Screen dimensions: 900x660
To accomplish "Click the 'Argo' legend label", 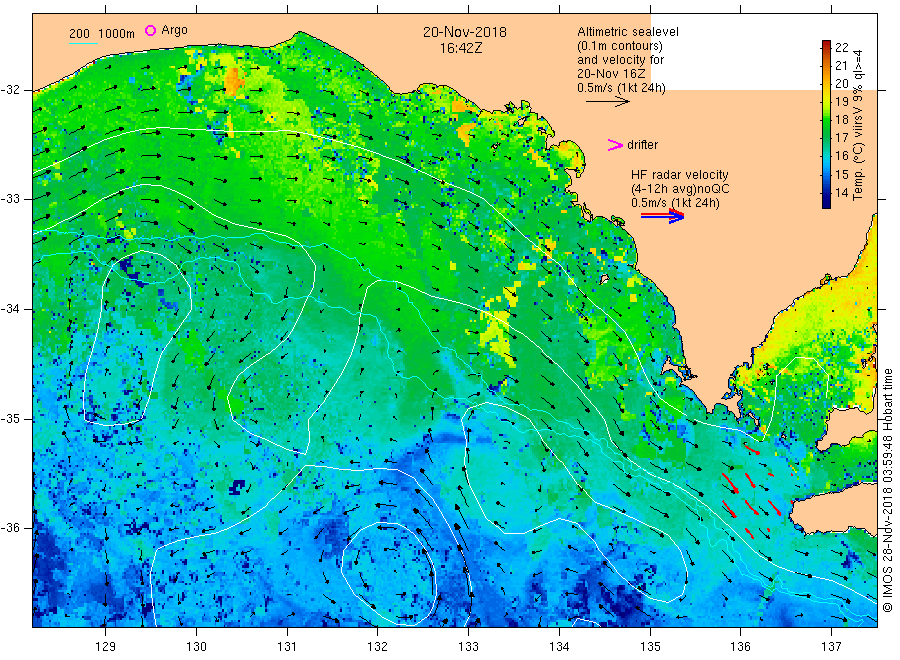I will 174,30.
